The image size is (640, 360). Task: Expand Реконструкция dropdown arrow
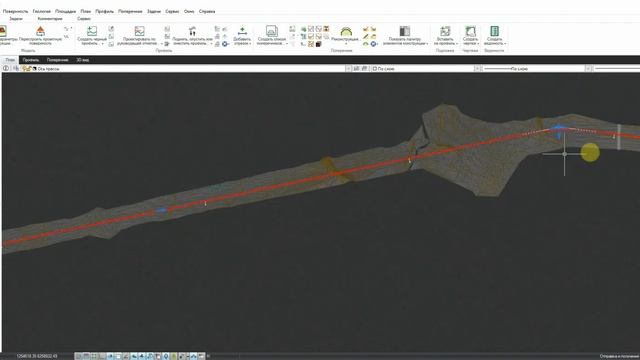click(x=346, y=43)
